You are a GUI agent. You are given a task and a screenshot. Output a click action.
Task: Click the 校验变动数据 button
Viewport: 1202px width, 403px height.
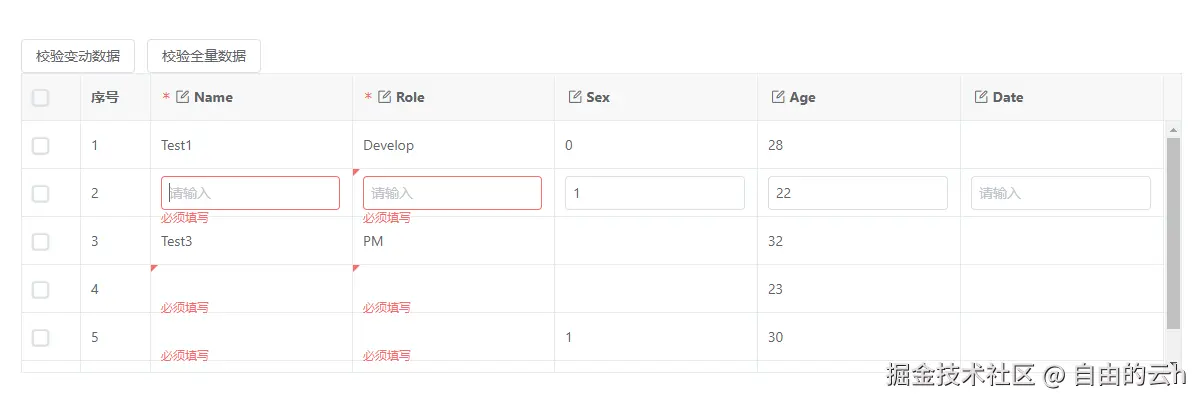pyautogui.click(x=78, y=56)
